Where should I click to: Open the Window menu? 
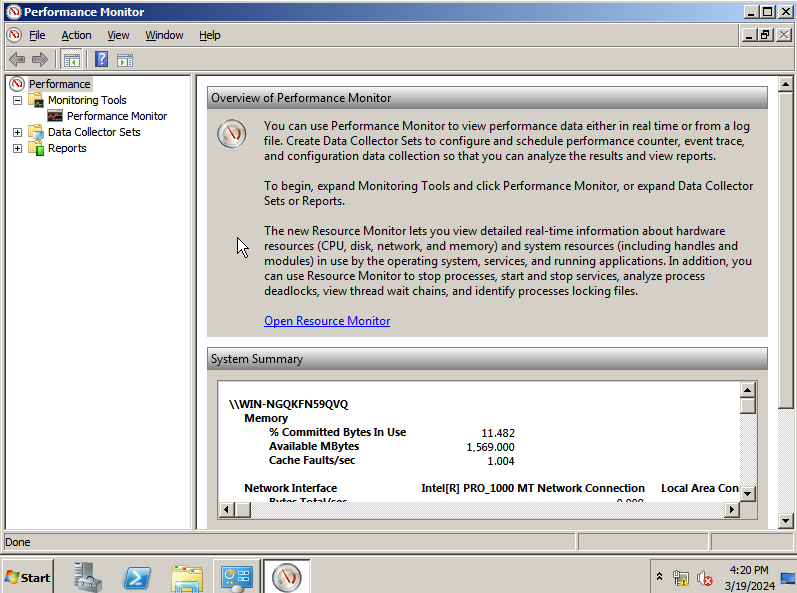(x=164, y=35)
